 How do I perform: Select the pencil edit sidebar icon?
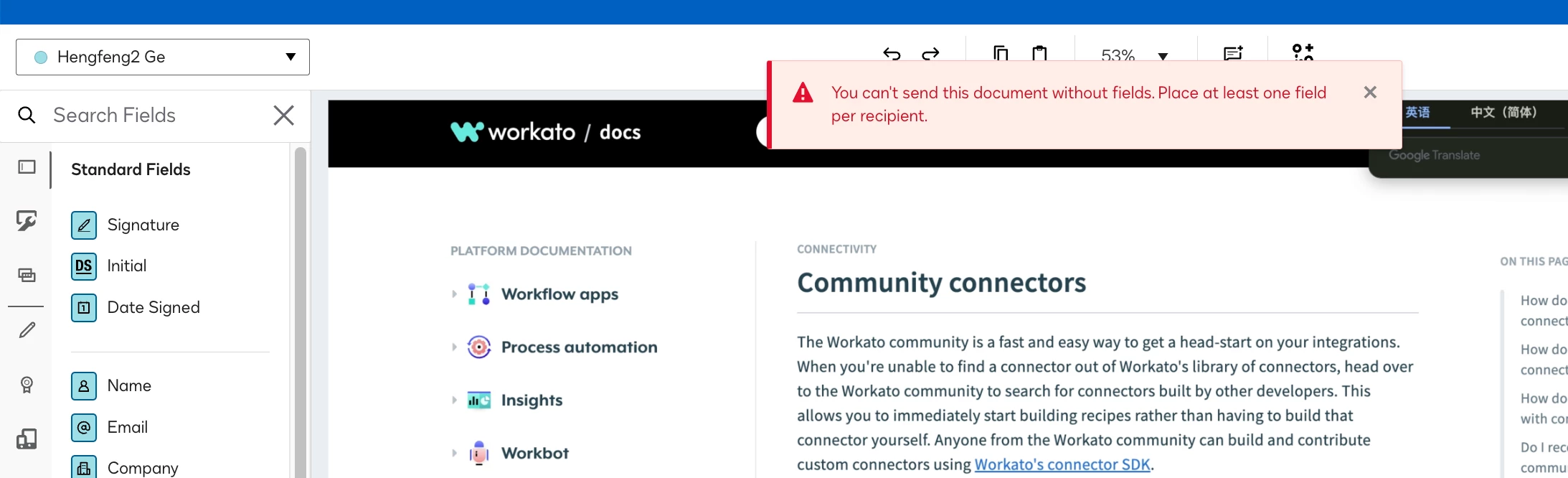click(27, 329)
